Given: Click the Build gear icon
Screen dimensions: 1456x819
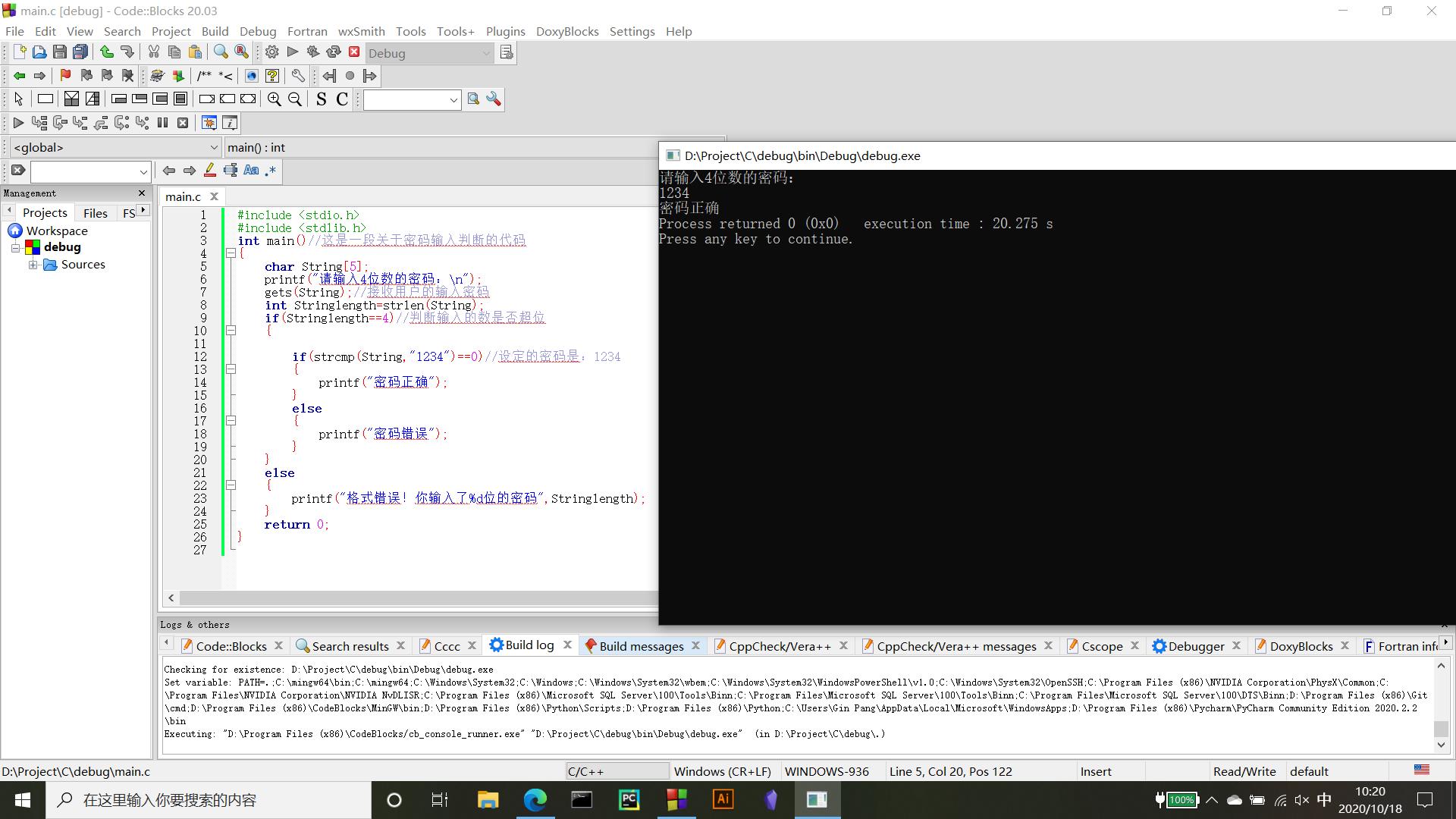Looking at the screenshot, I should pos(271,52).
